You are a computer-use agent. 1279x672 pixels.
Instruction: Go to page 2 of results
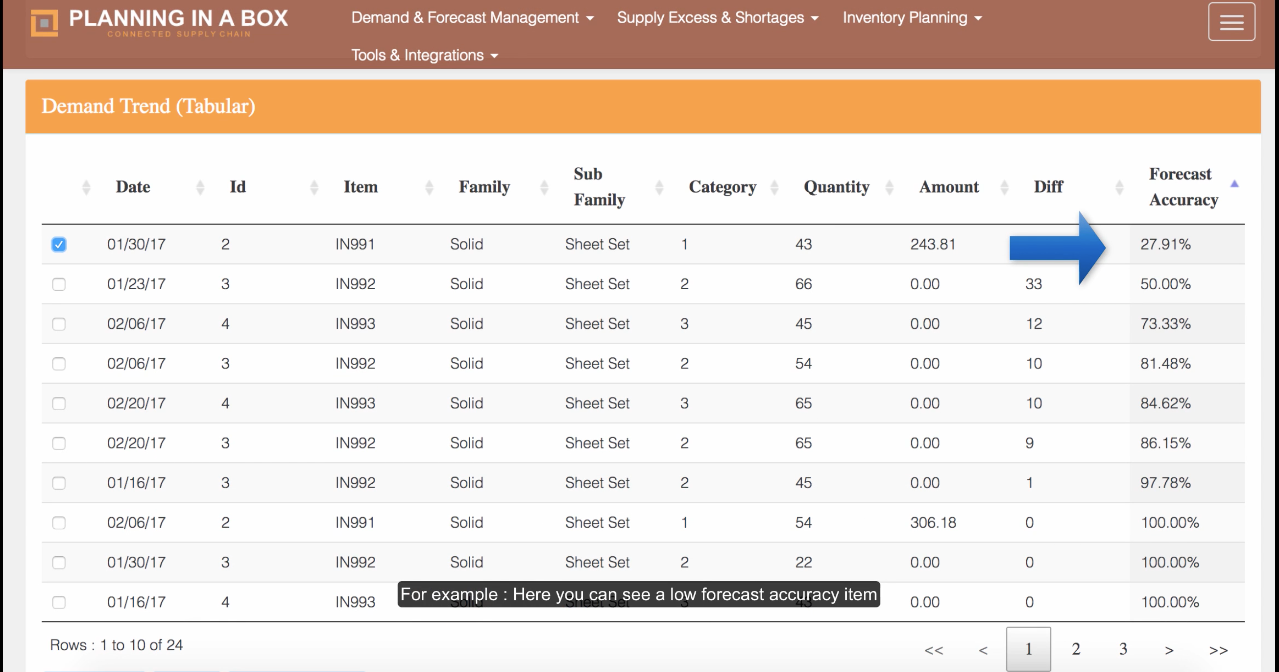(x=1075, y=649)
